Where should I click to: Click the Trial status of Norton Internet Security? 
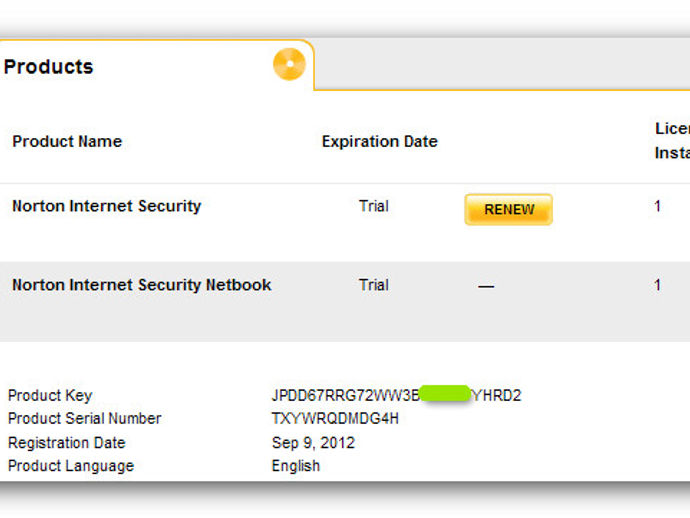[374, 206]
